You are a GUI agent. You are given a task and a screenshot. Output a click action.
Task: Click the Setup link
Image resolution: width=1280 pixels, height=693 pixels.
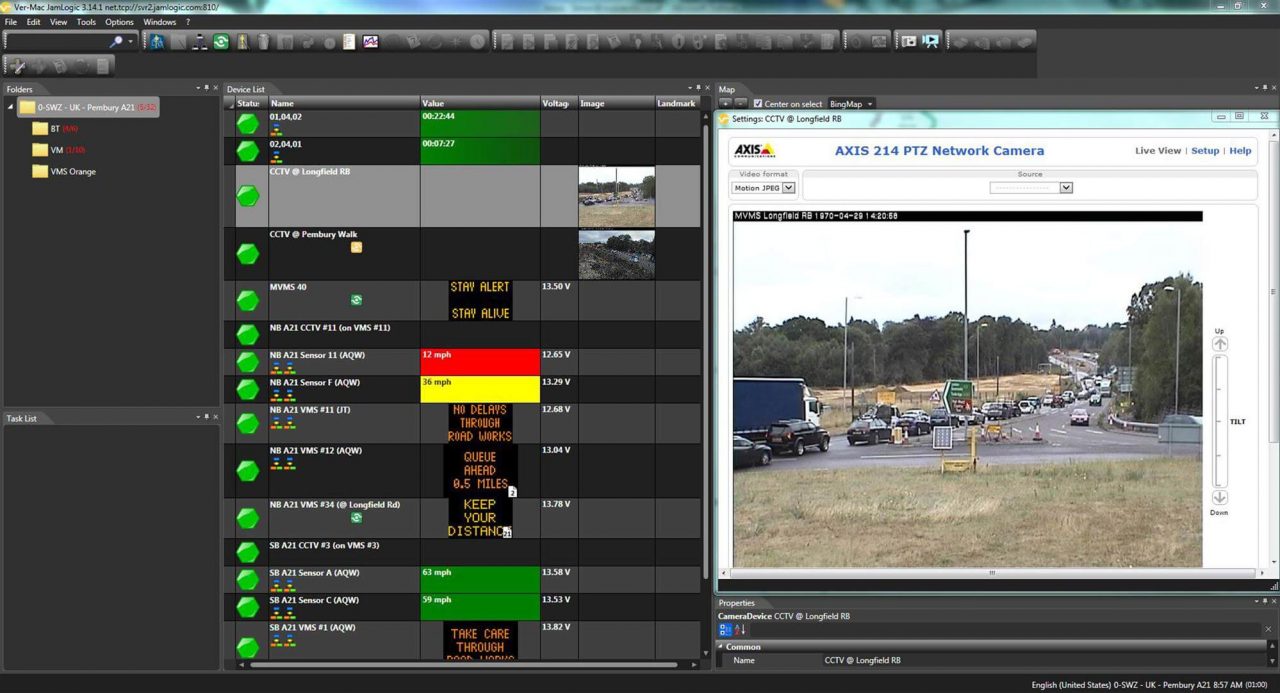1205,151
